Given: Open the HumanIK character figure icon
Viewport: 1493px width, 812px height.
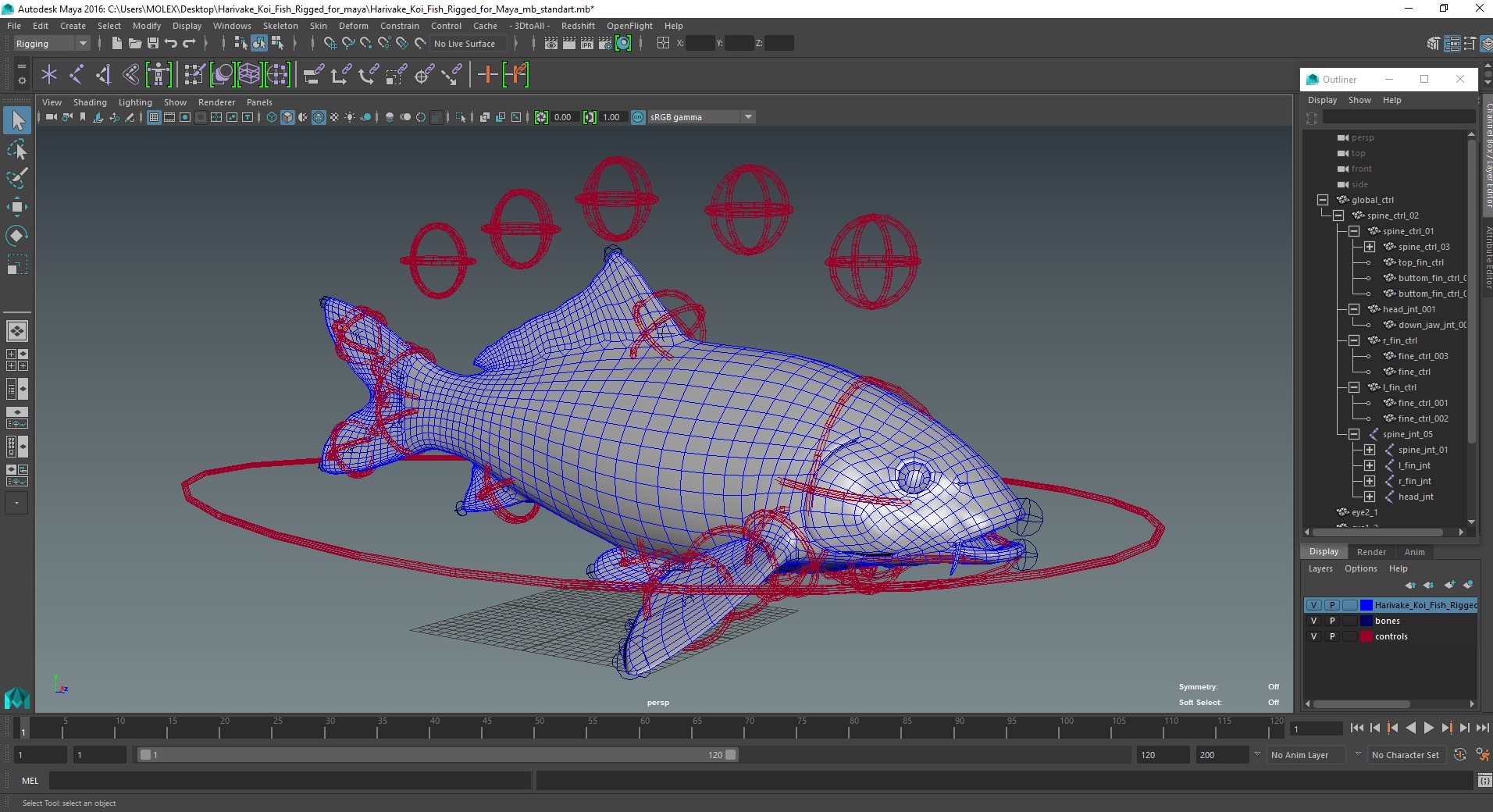Looking at the screenshot, I should coord(159,75).
